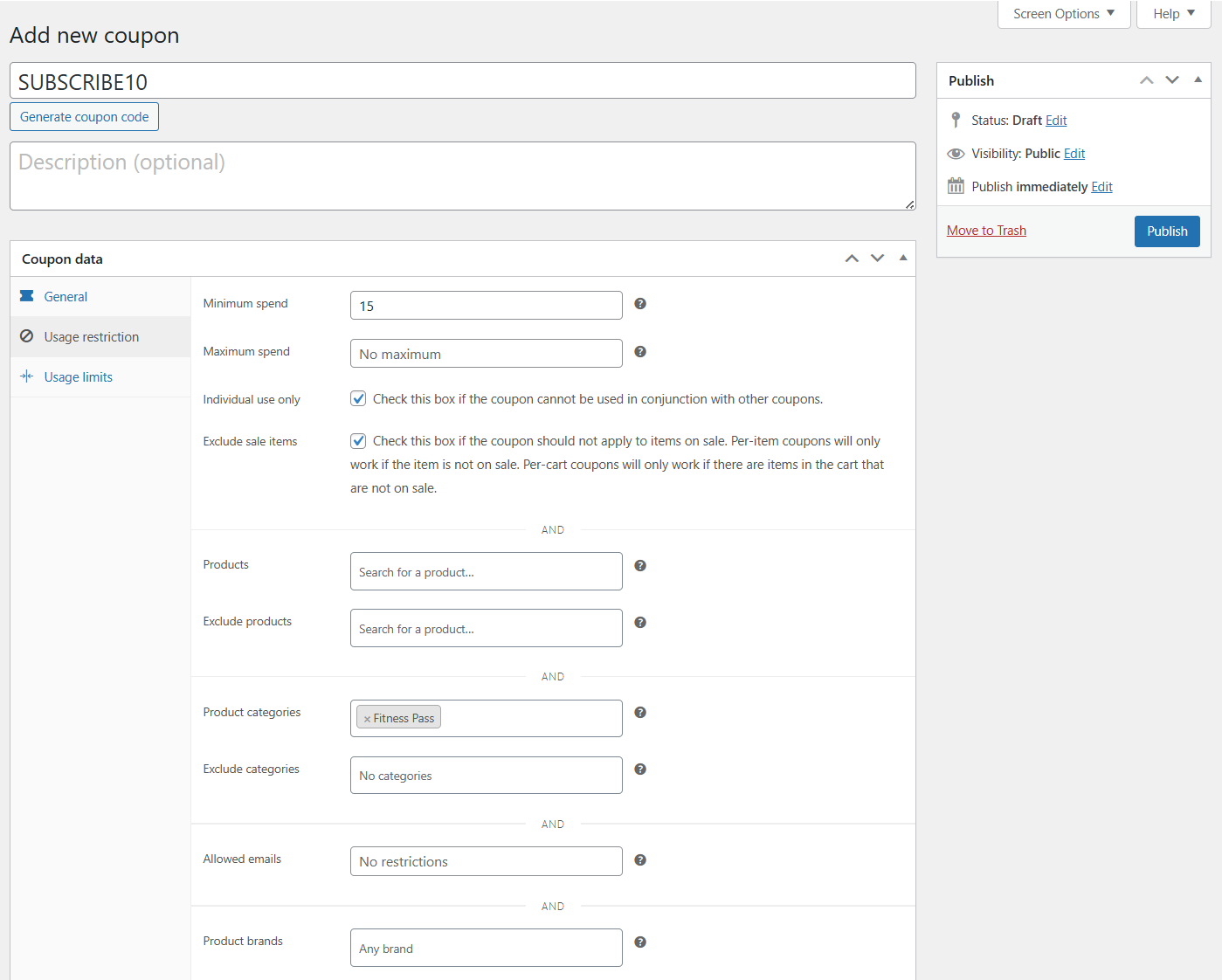1222x980 pixels.
Task: Click help icon beside Allowed emails
Action: point(640,859)
